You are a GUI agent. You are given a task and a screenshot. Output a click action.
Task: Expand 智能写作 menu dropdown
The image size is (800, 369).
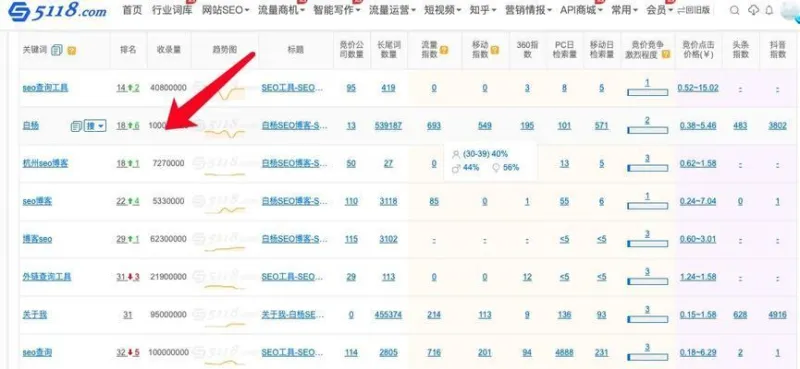[337, 10]
